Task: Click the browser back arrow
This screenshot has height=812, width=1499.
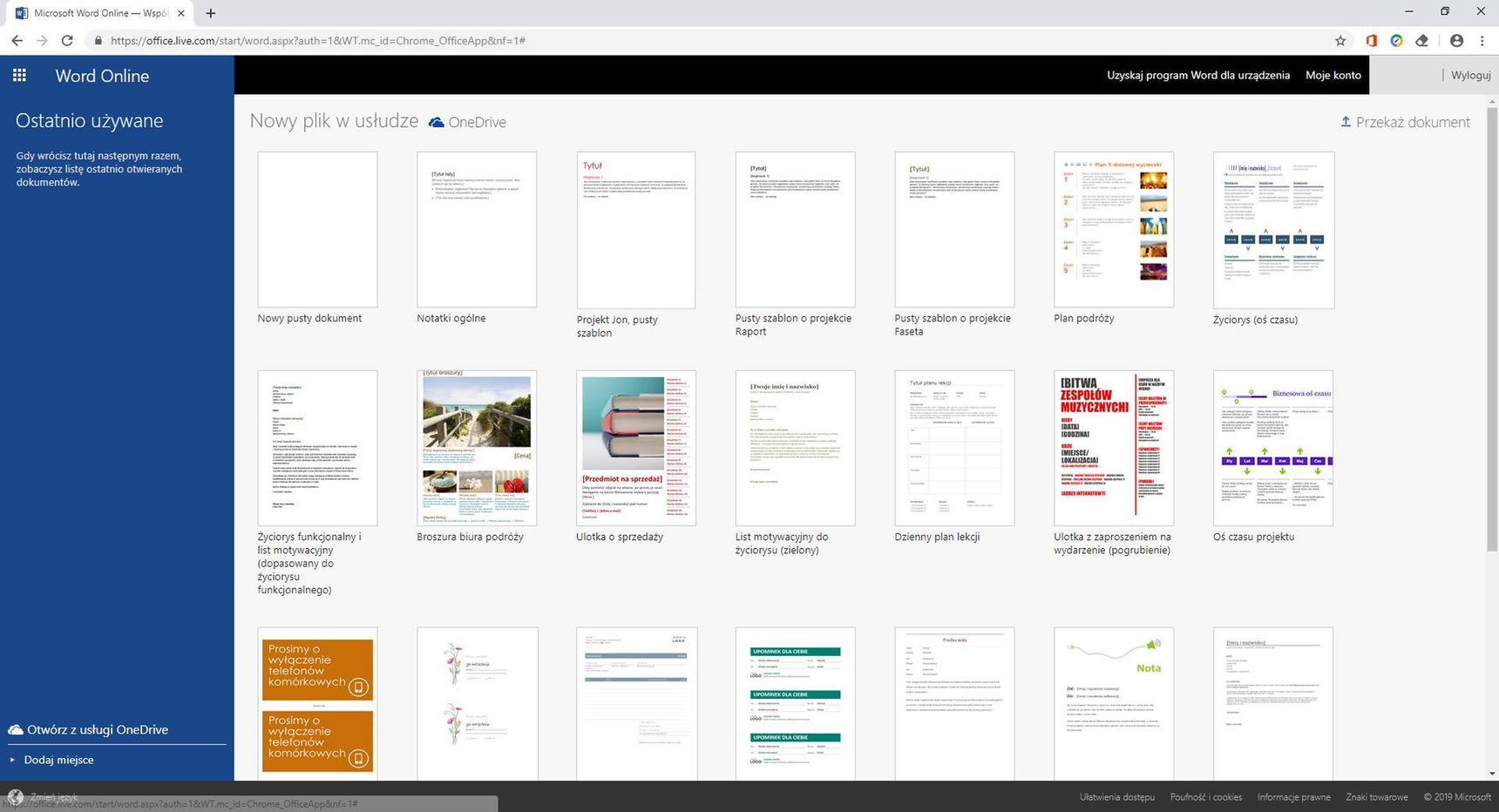Action: coord(17,41)
